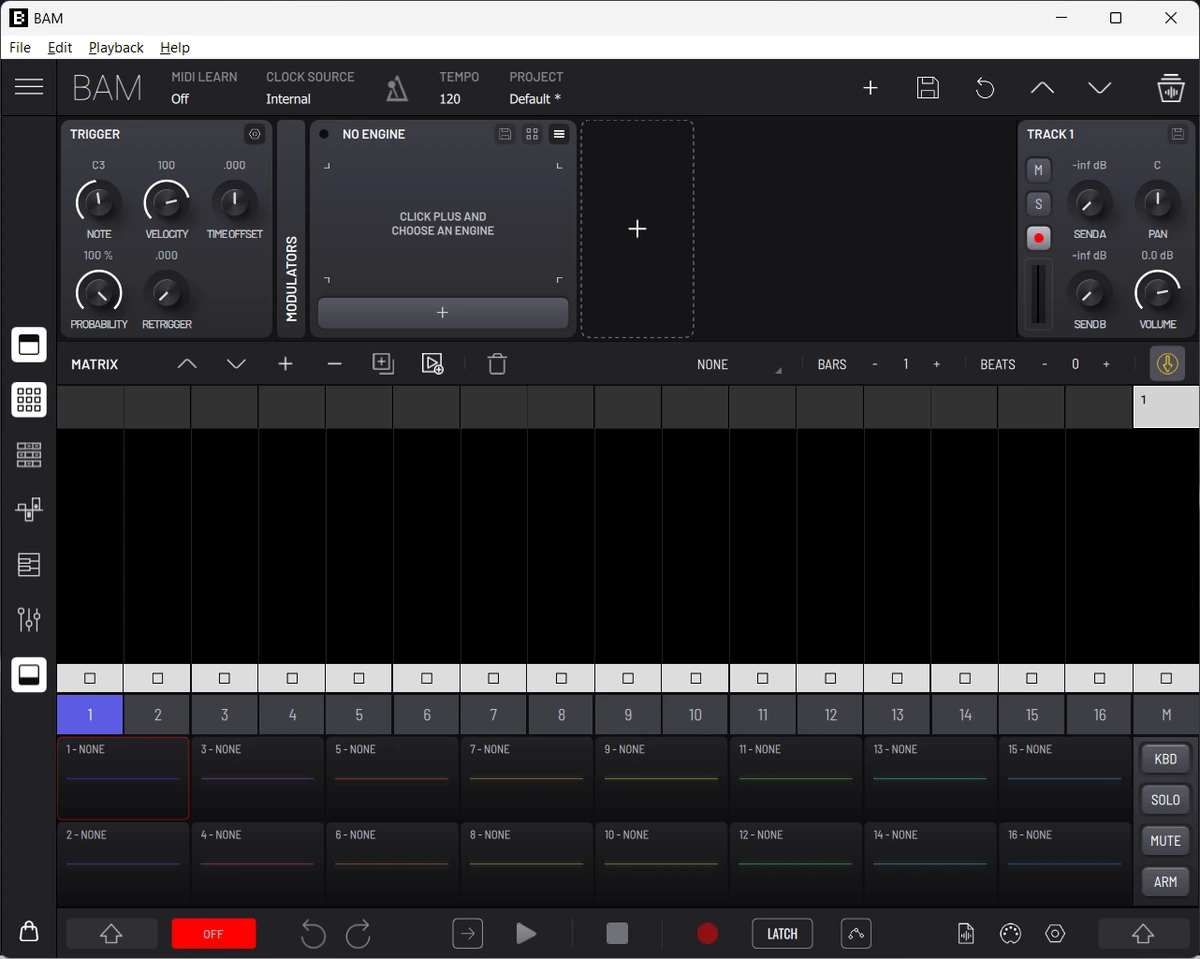Remove matrix row with minus icon
Viewport: 1200px width, 959px height.
(x=334, y=364)
